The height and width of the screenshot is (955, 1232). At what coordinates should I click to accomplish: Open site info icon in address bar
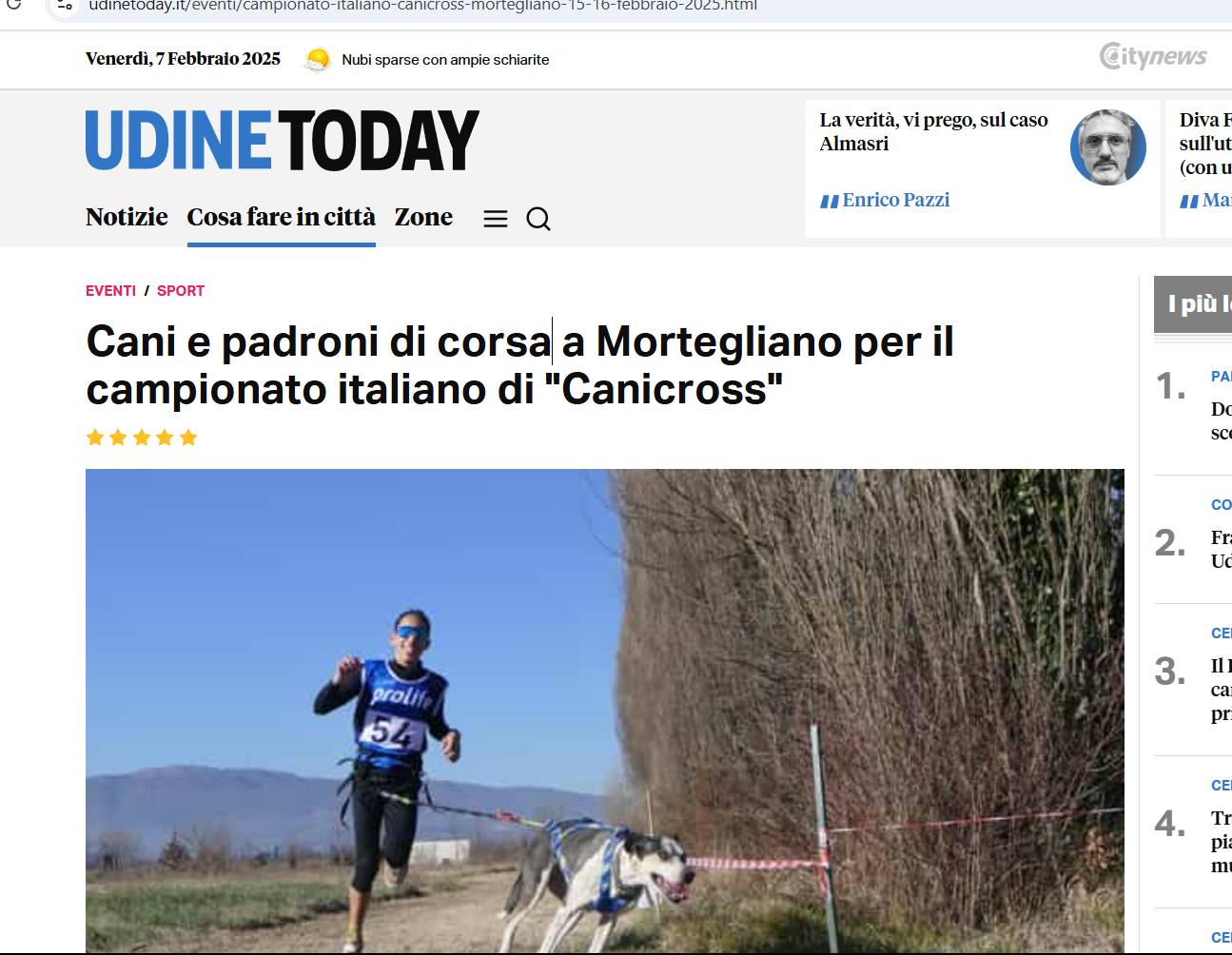coord(65,6)
